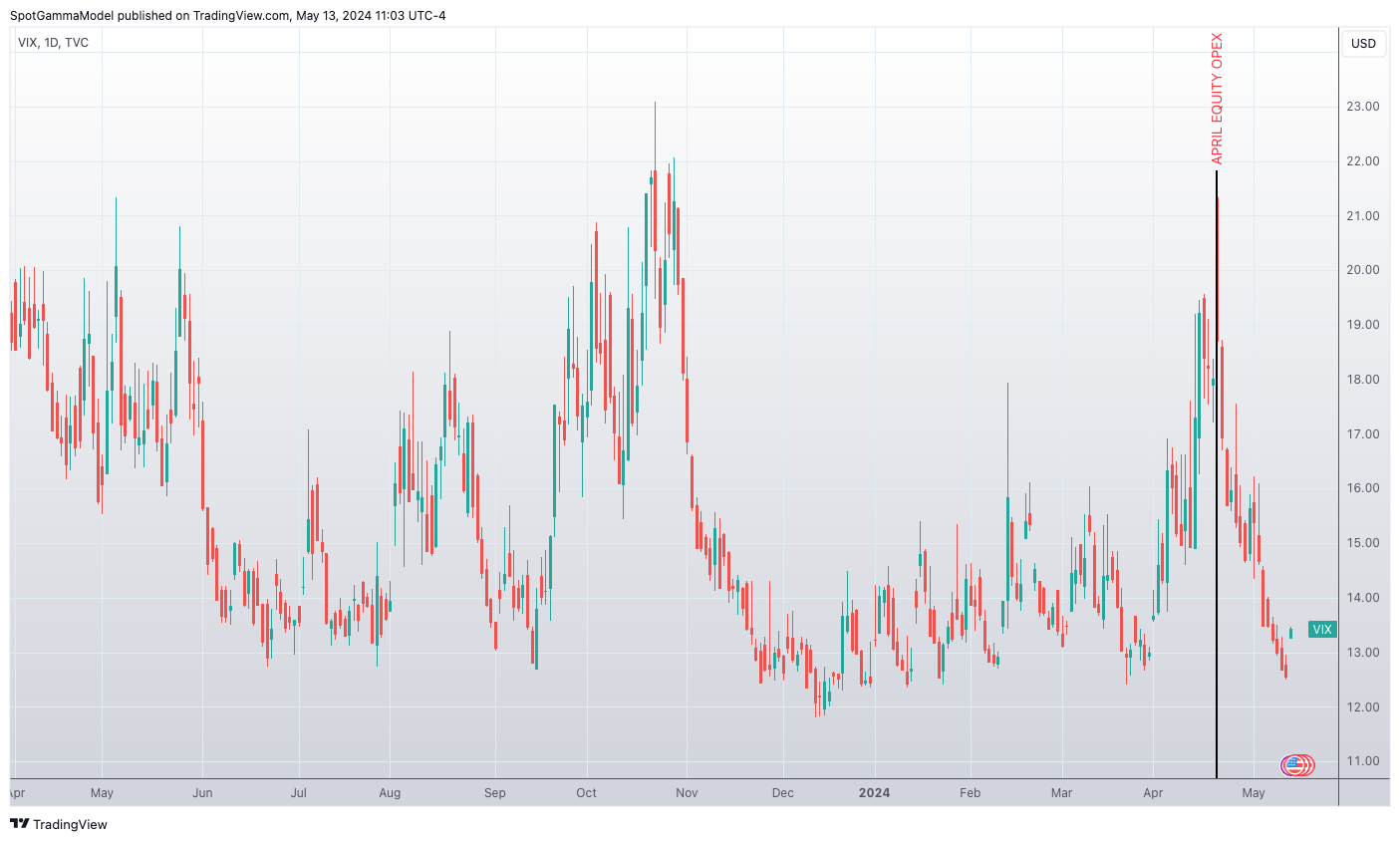The image size is (1400, 841).
Task: Click the Jul label on time axis
Action: (298, 793)
